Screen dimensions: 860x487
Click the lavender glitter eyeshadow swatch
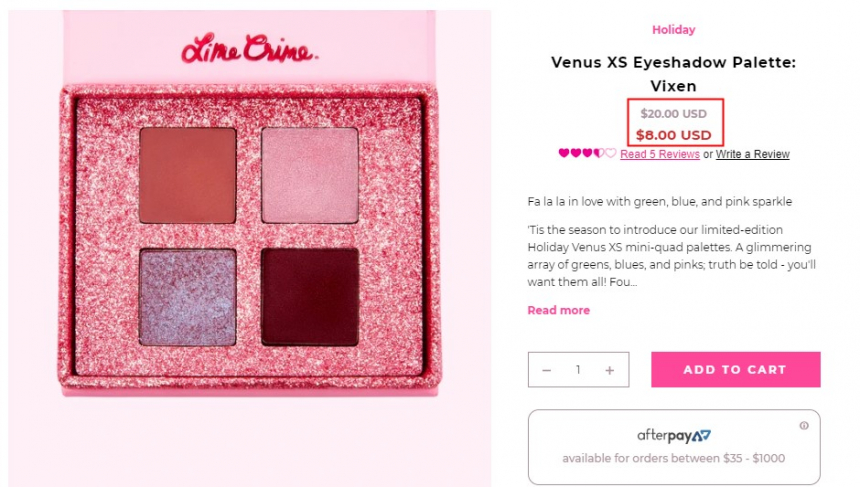point(188,297)
